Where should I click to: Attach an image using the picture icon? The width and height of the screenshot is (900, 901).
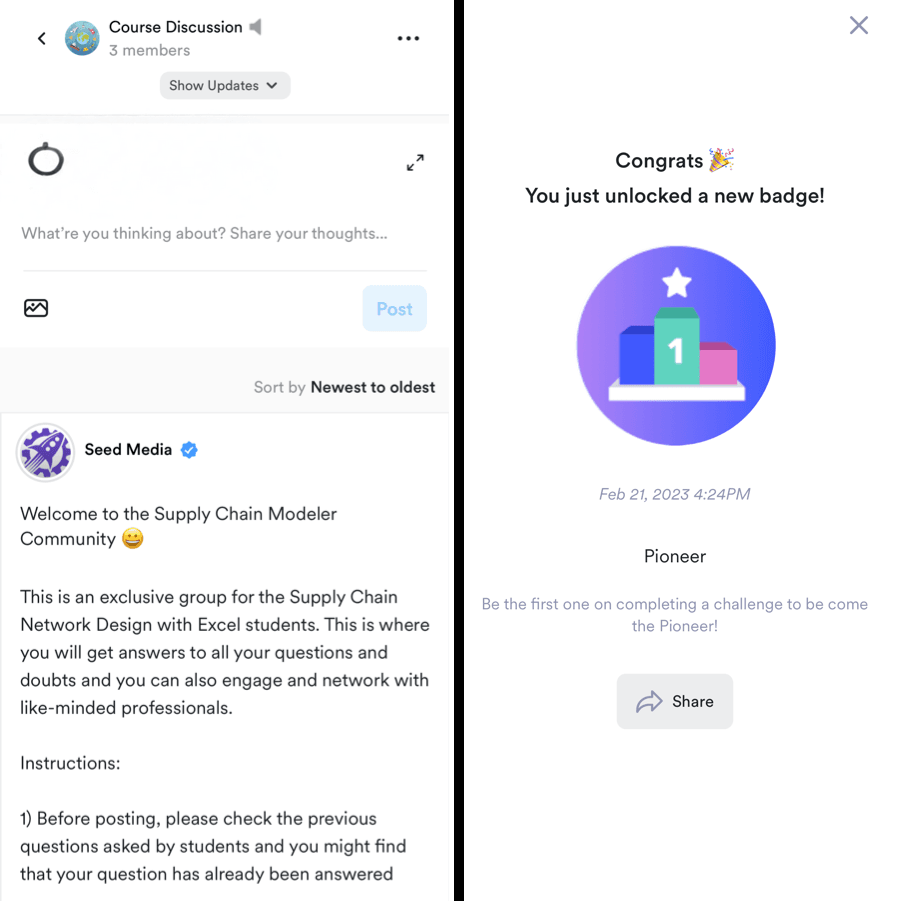pyautogui.click(x=36, y=308)
